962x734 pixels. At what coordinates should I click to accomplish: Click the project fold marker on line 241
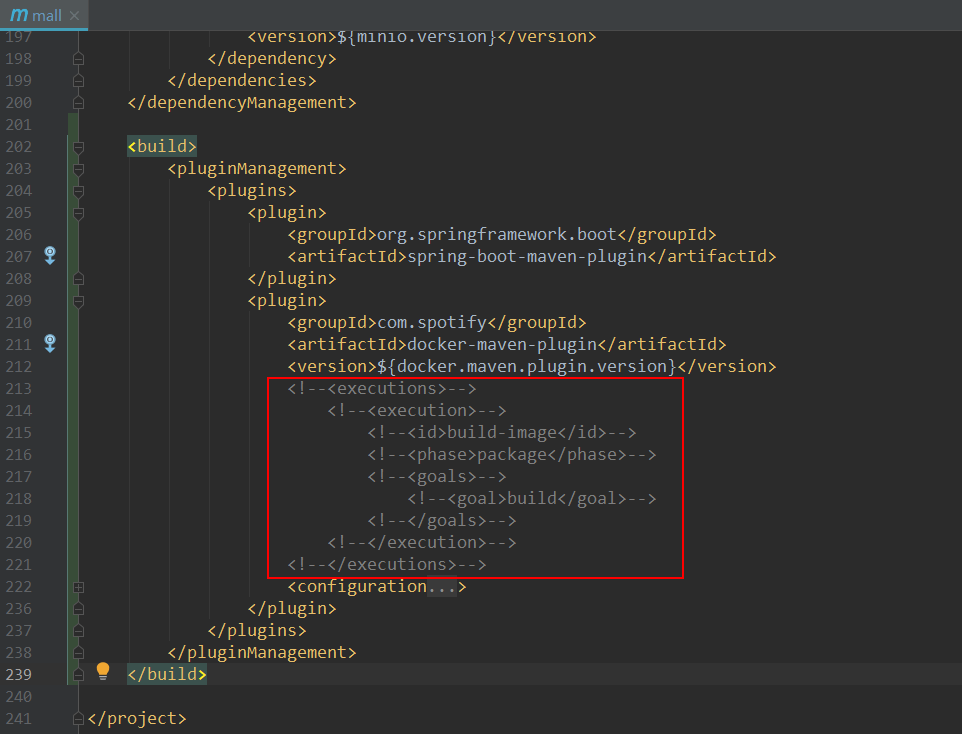(79, 719)
